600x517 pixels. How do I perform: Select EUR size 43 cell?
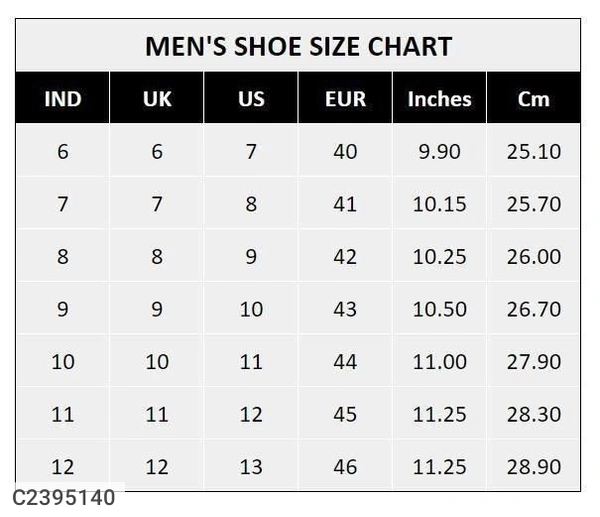tap(345, 309)
